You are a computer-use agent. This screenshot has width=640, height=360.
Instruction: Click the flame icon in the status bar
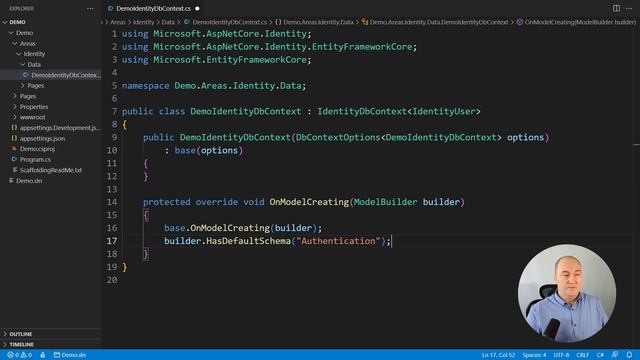43,355
